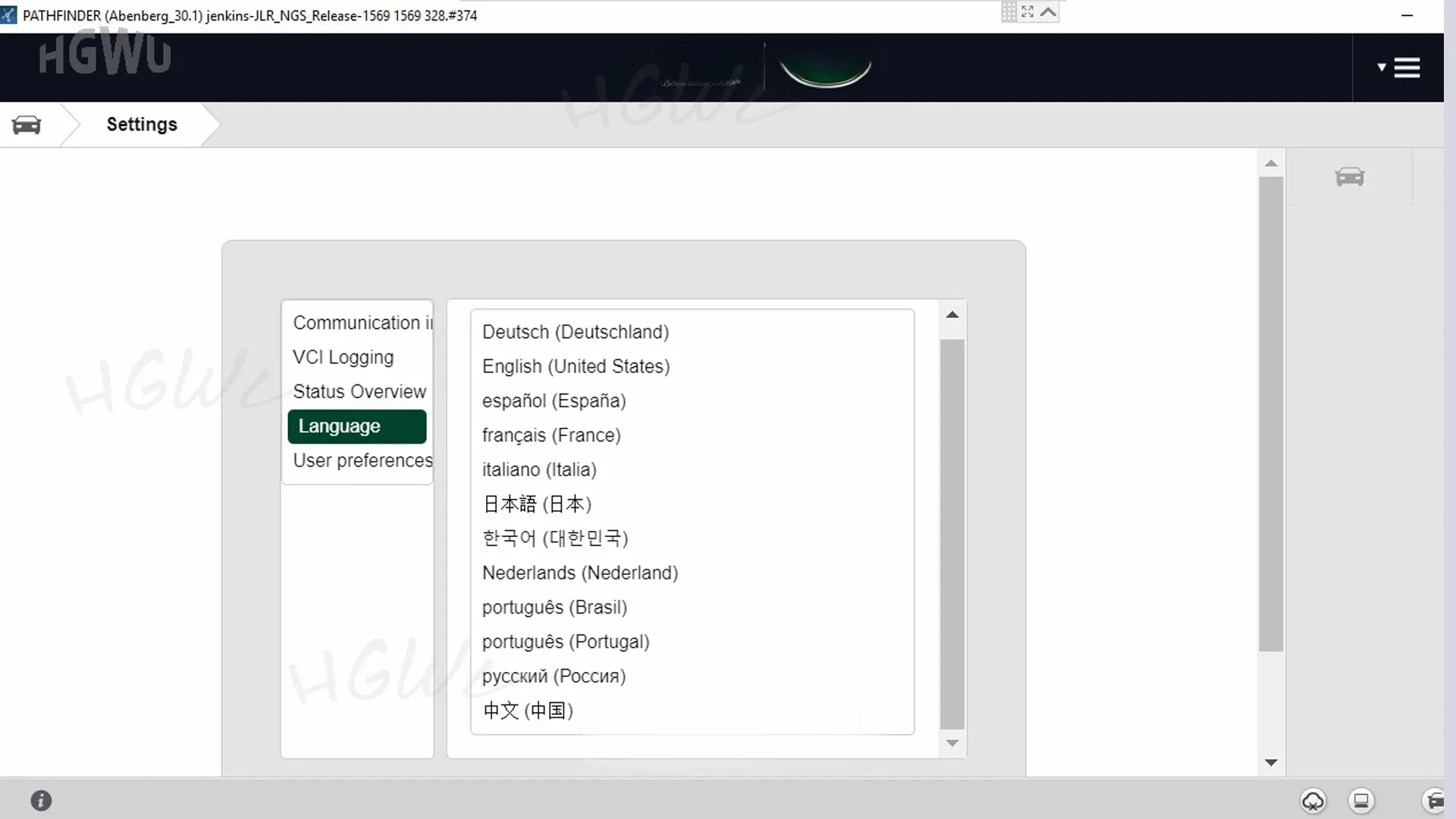Click the fullscreen expand arrows icon
Image resolution: width=1456 pixels, height=819 pixels.
[x=1028, y=11]
